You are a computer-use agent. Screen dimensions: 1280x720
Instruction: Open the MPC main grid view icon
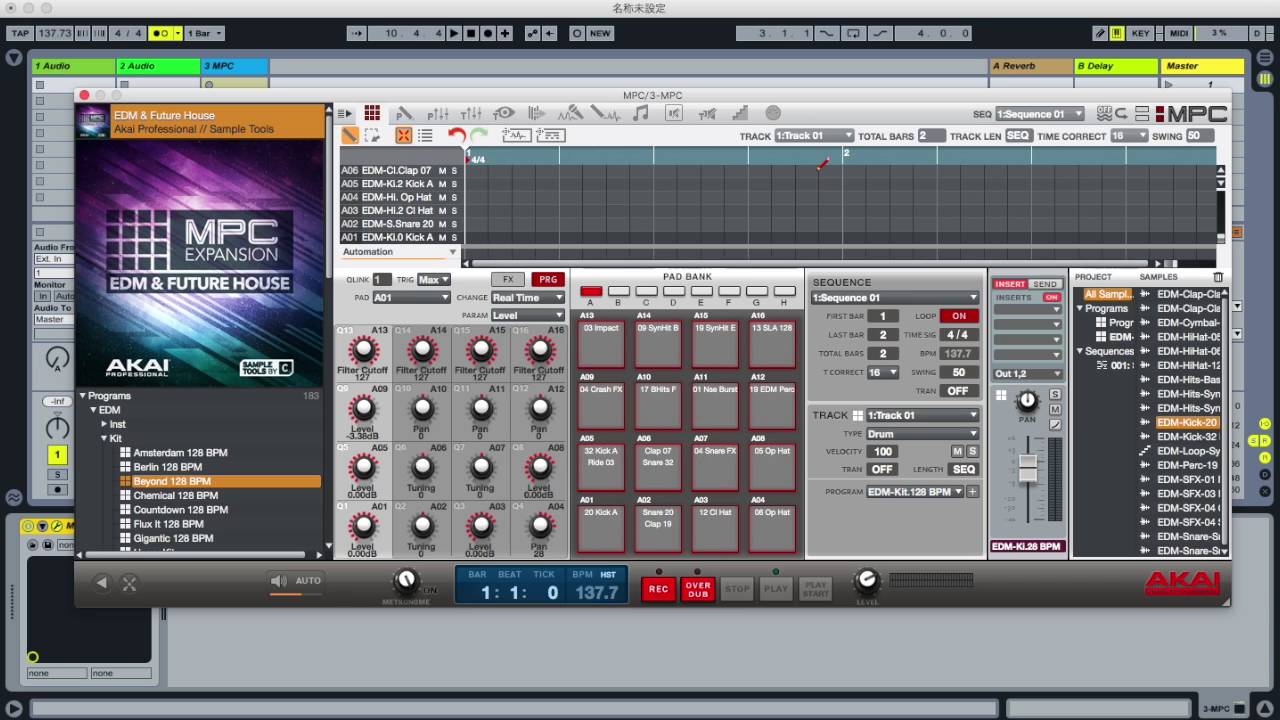point(372,114)
